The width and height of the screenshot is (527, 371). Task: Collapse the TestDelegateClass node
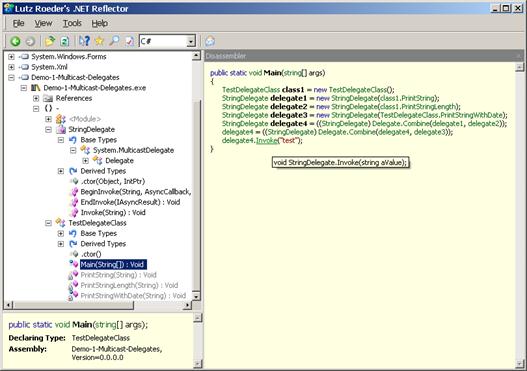pos(48,223)
